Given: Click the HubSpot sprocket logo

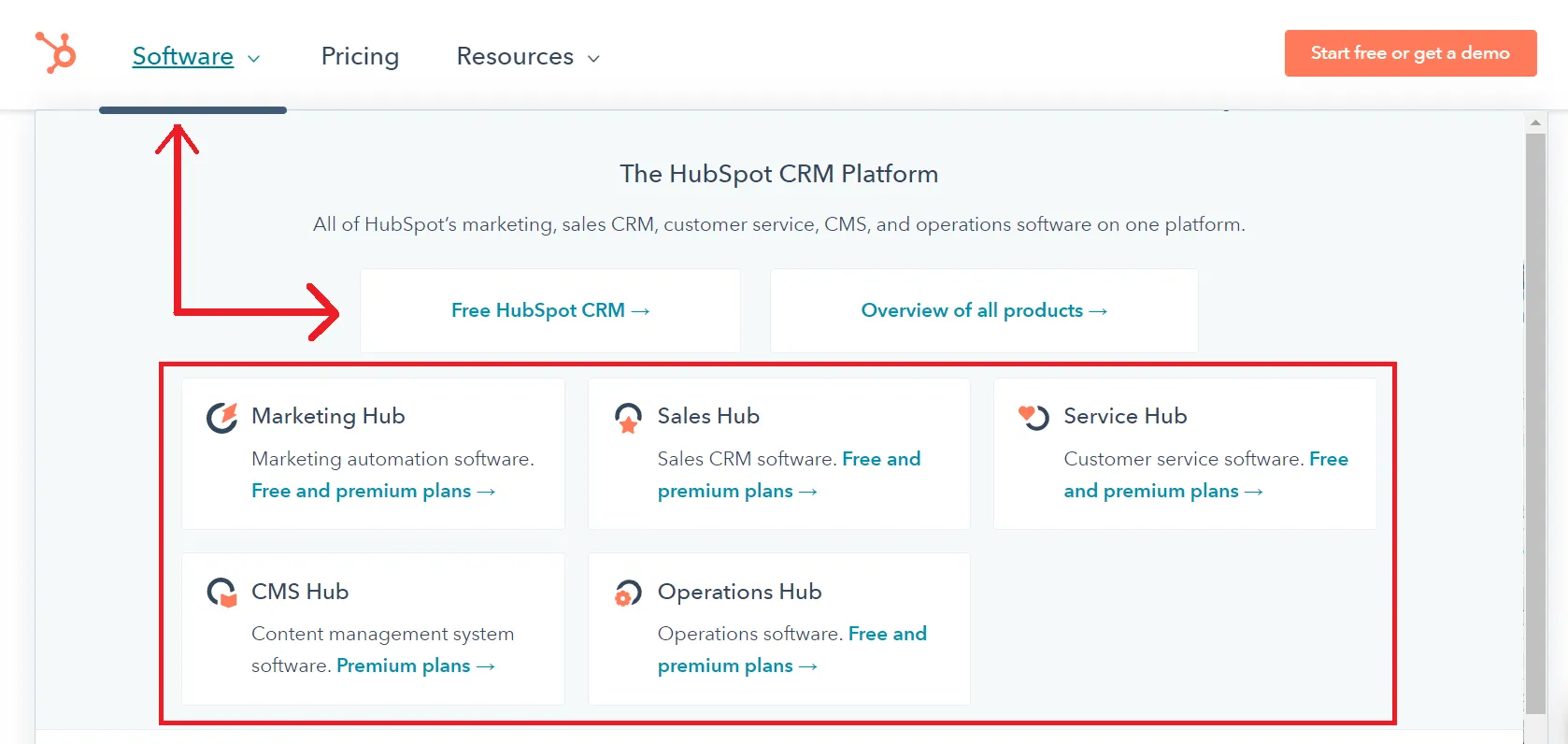Looking at the screenshot, I should [x=55, y=52].
